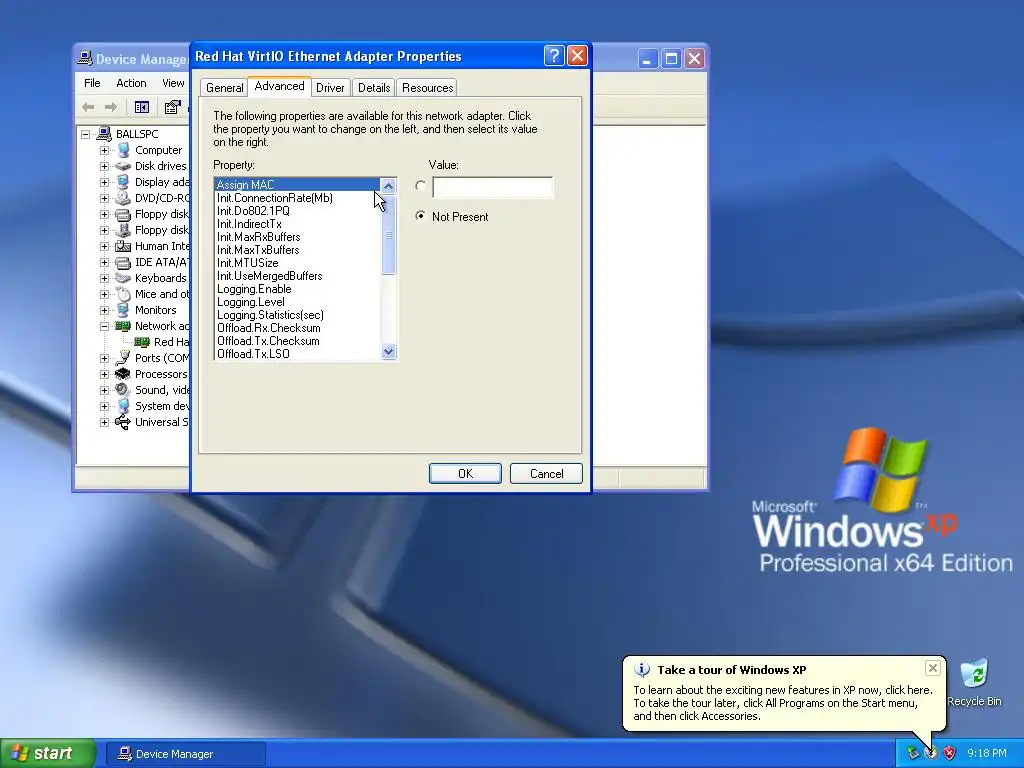Collapse the Network adapters node
The width and height of the screenshot is (1024, 768).
104,326
